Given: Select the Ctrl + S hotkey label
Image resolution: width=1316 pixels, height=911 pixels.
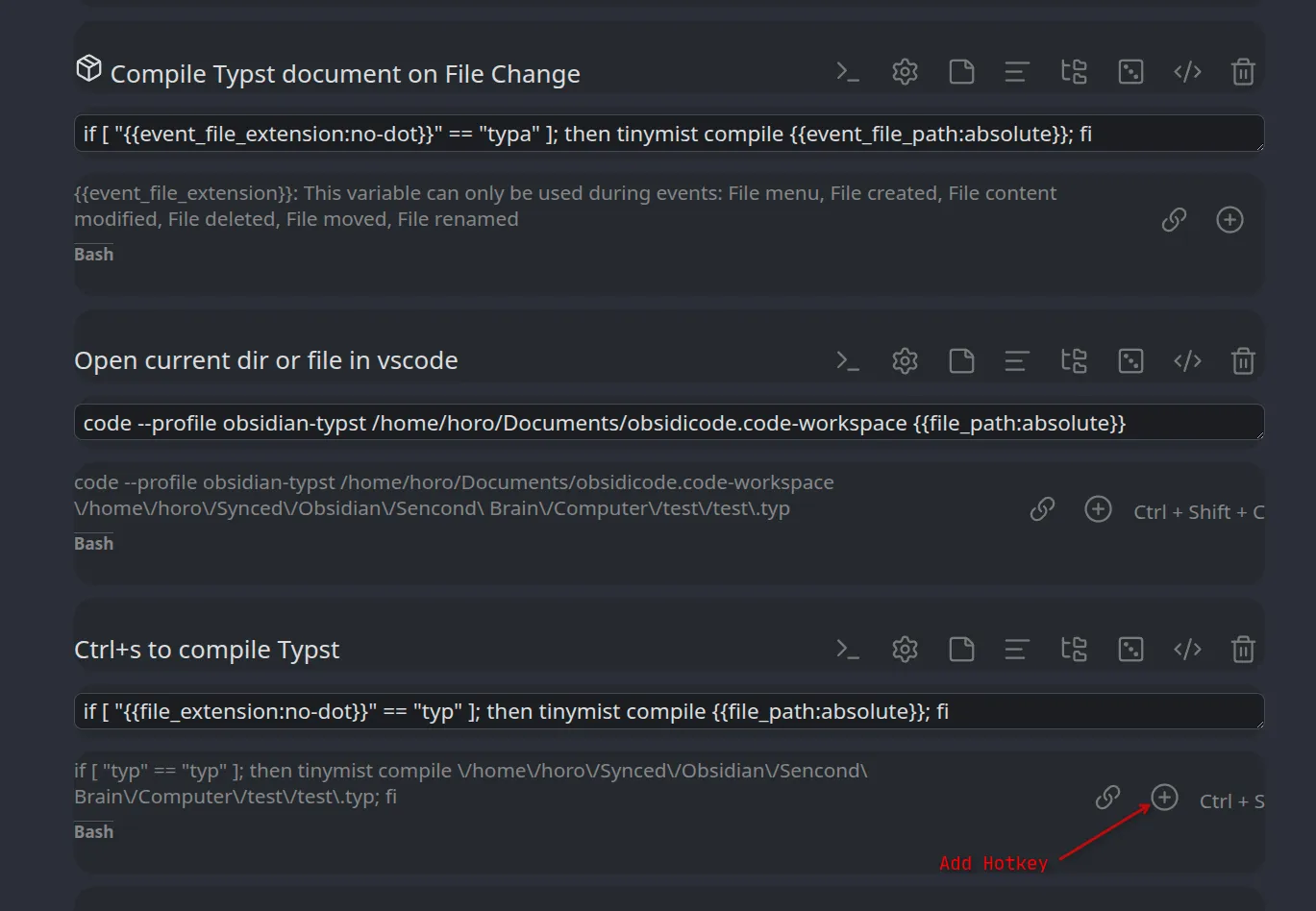Looking at the screenshot, I should point(1231,800).
